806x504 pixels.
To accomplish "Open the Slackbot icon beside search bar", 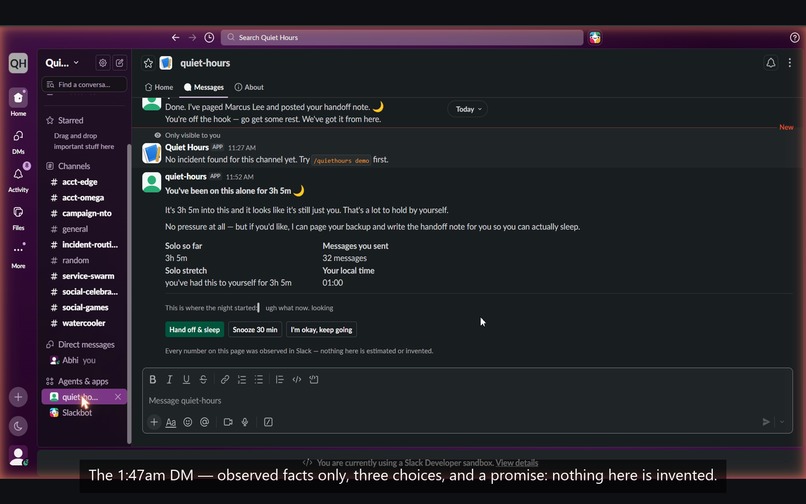I will pos(595,38).
